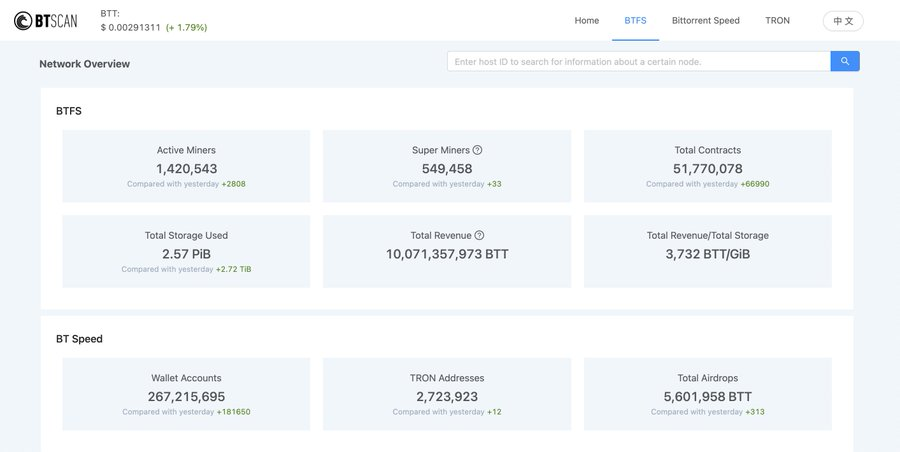Click the +2.72 TiB change figure
This screenshot has width=900, height=452.
[234, 269]
